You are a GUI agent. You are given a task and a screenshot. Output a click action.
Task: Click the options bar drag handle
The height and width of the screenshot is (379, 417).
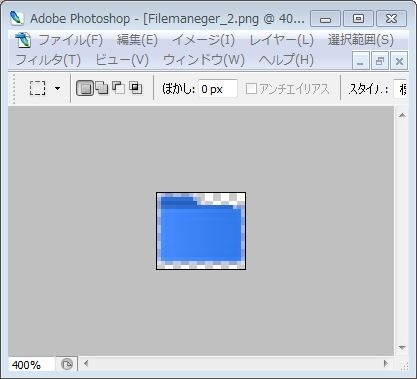click(x=14, y=89)
